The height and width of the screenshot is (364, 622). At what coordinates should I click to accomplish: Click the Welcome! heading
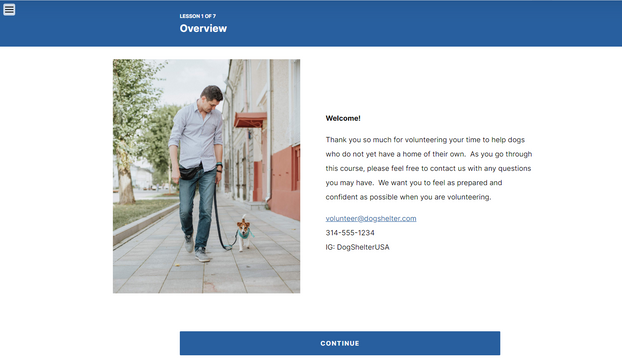point(343,118)
